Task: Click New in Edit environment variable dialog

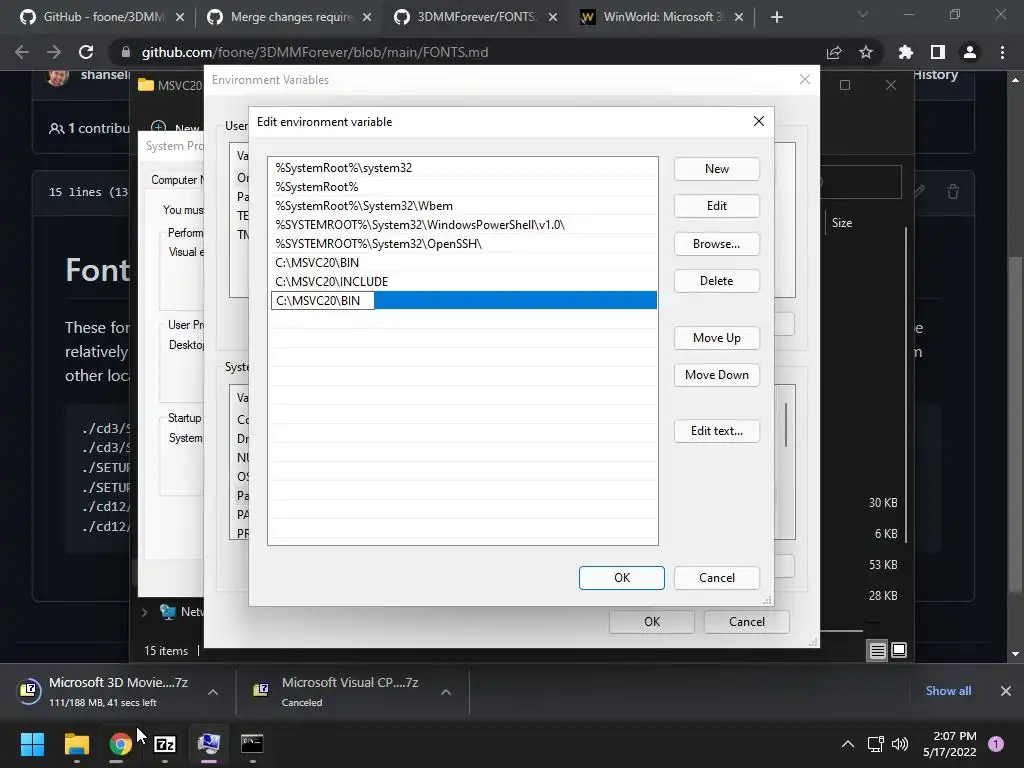Action: click(x=716, y=168)
